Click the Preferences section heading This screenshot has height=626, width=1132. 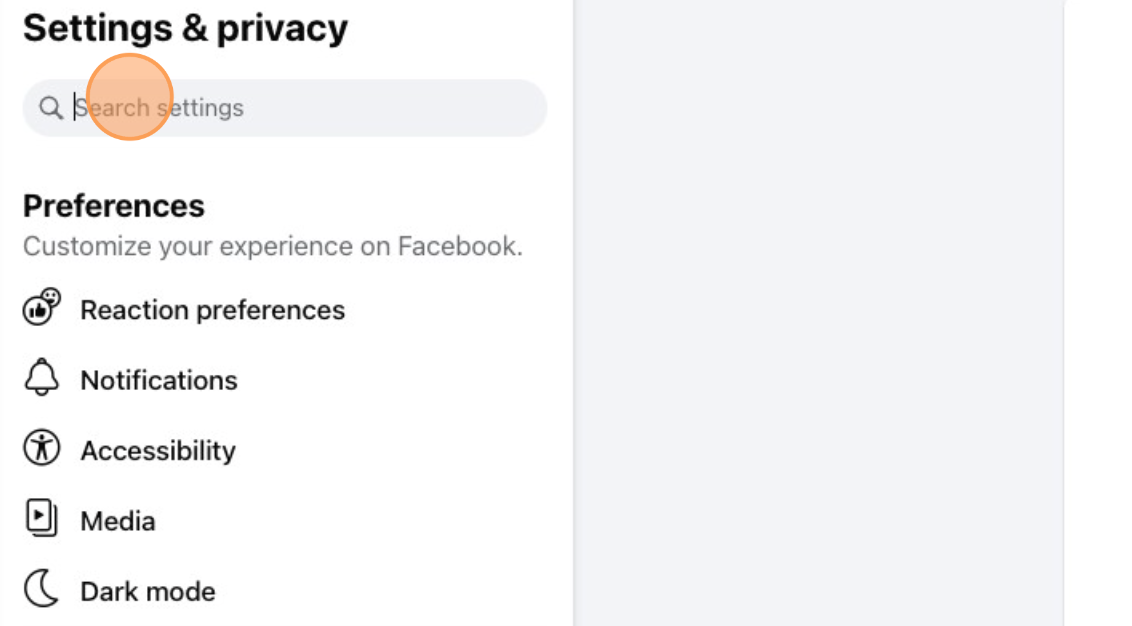(x=113, y=205)
